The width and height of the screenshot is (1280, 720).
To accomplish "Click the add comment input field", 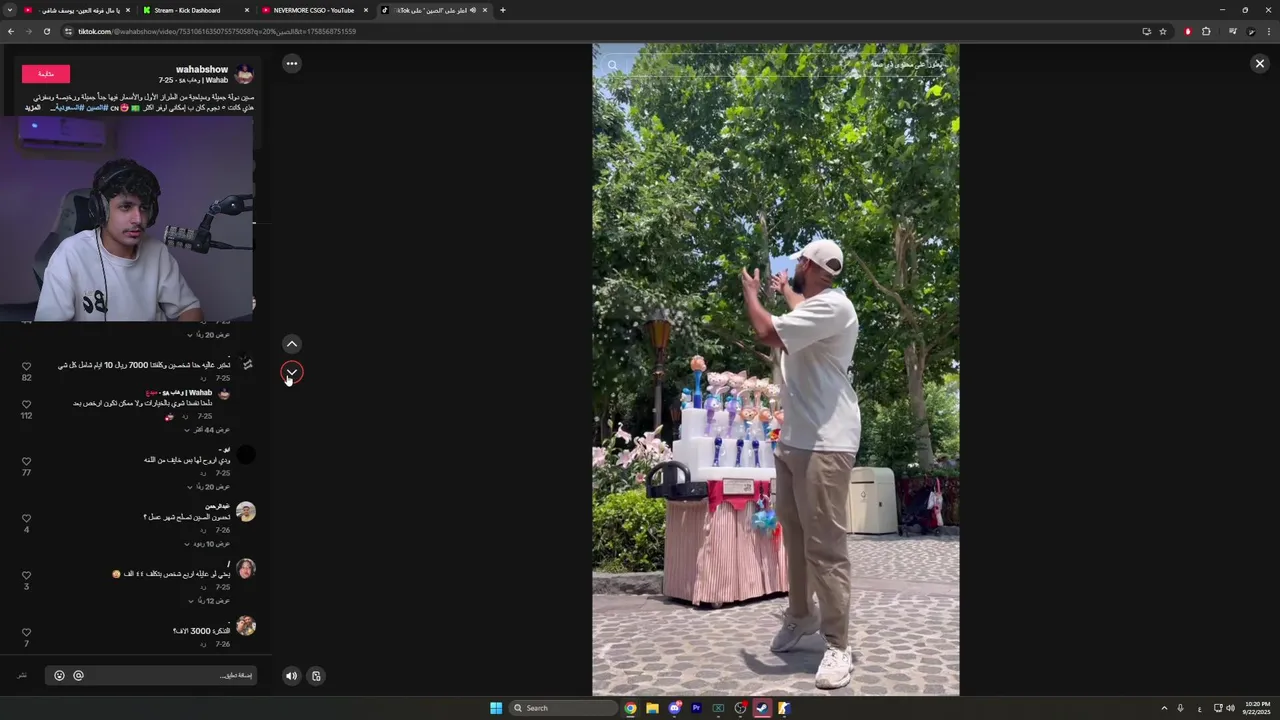I will click(x=150, y=676).
